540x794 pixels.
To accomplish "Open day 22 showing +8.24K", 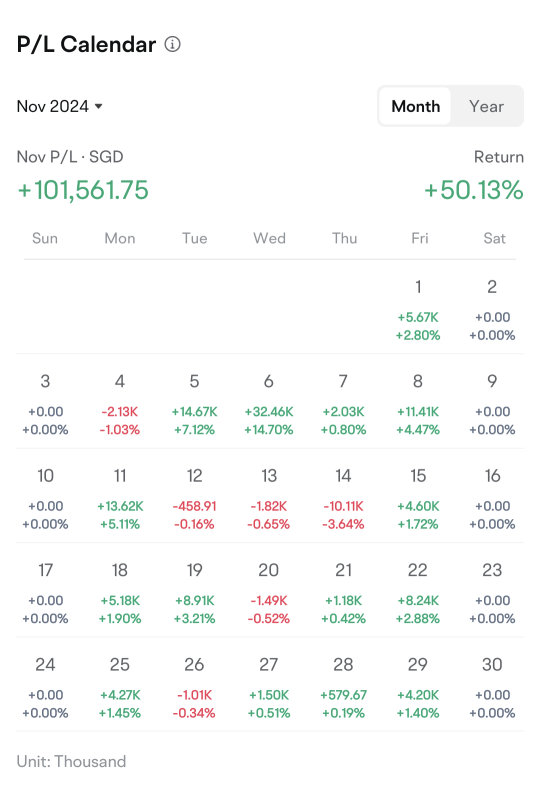I will click(x=418, y=594).
